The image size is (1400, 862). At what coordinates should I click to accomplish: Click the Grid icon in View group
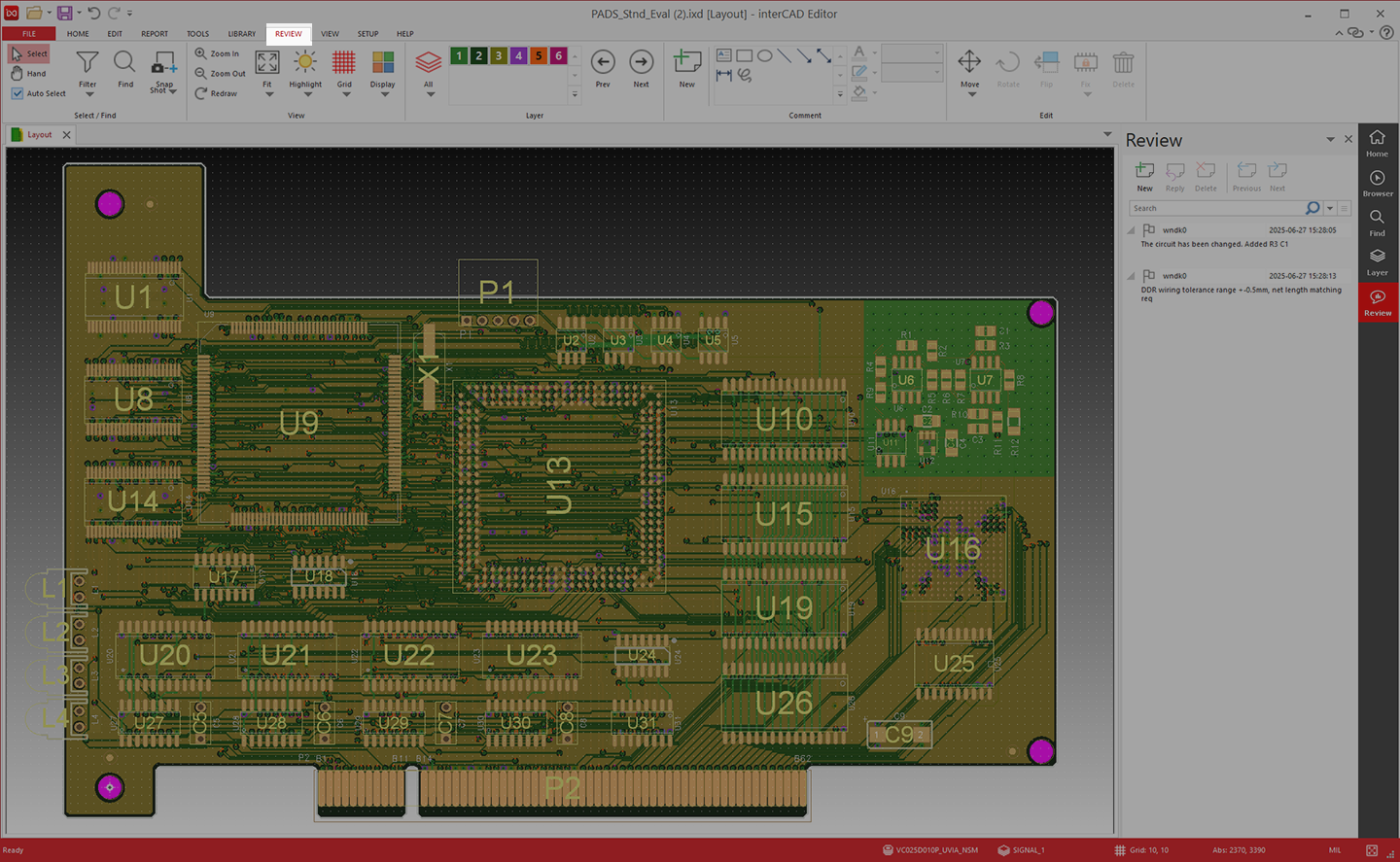(x=344, y=64)
